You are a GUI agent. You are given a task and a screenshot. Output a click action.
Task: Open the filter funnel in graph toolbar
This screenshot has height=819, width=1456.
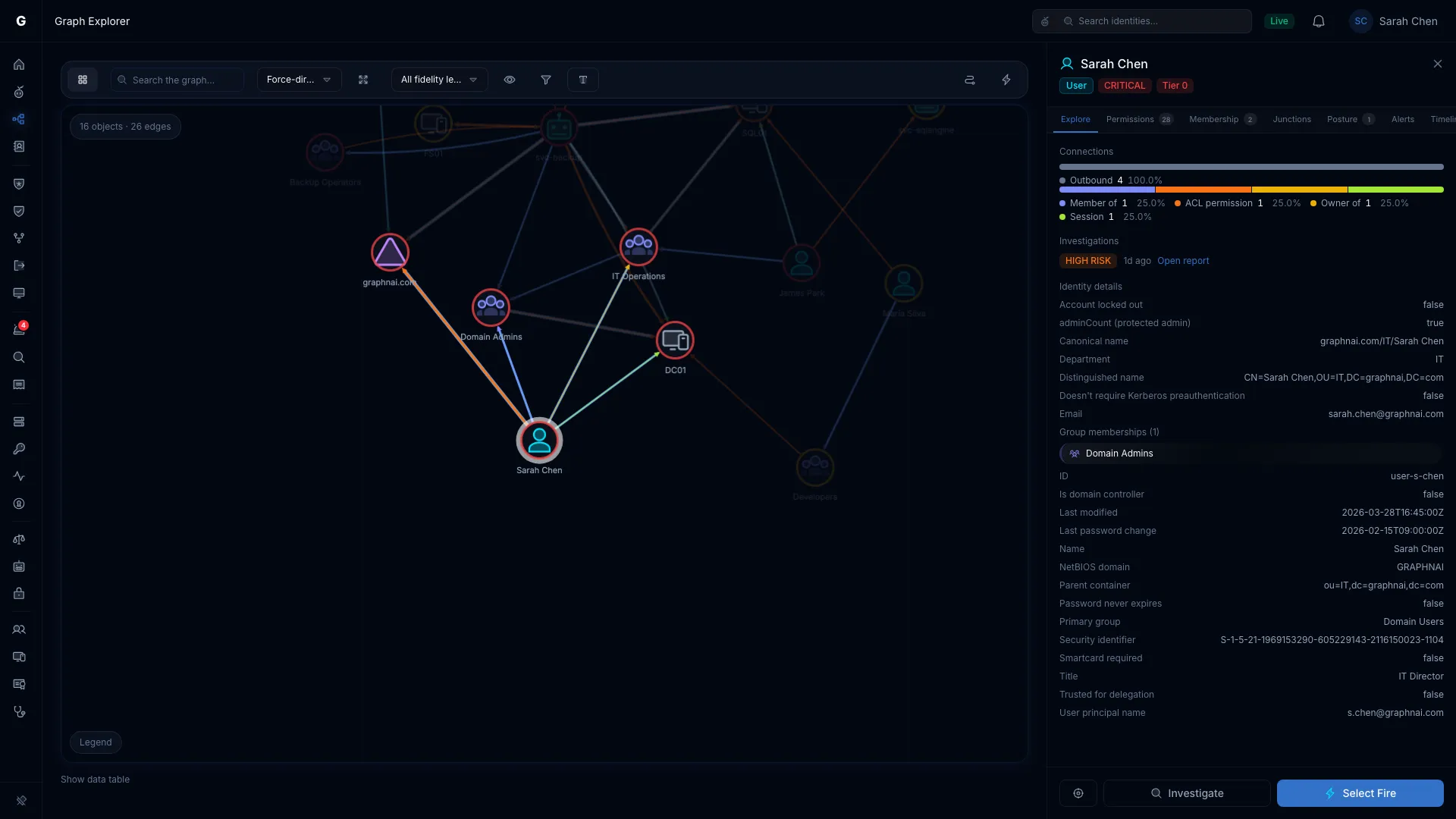[x=546, y=80]
